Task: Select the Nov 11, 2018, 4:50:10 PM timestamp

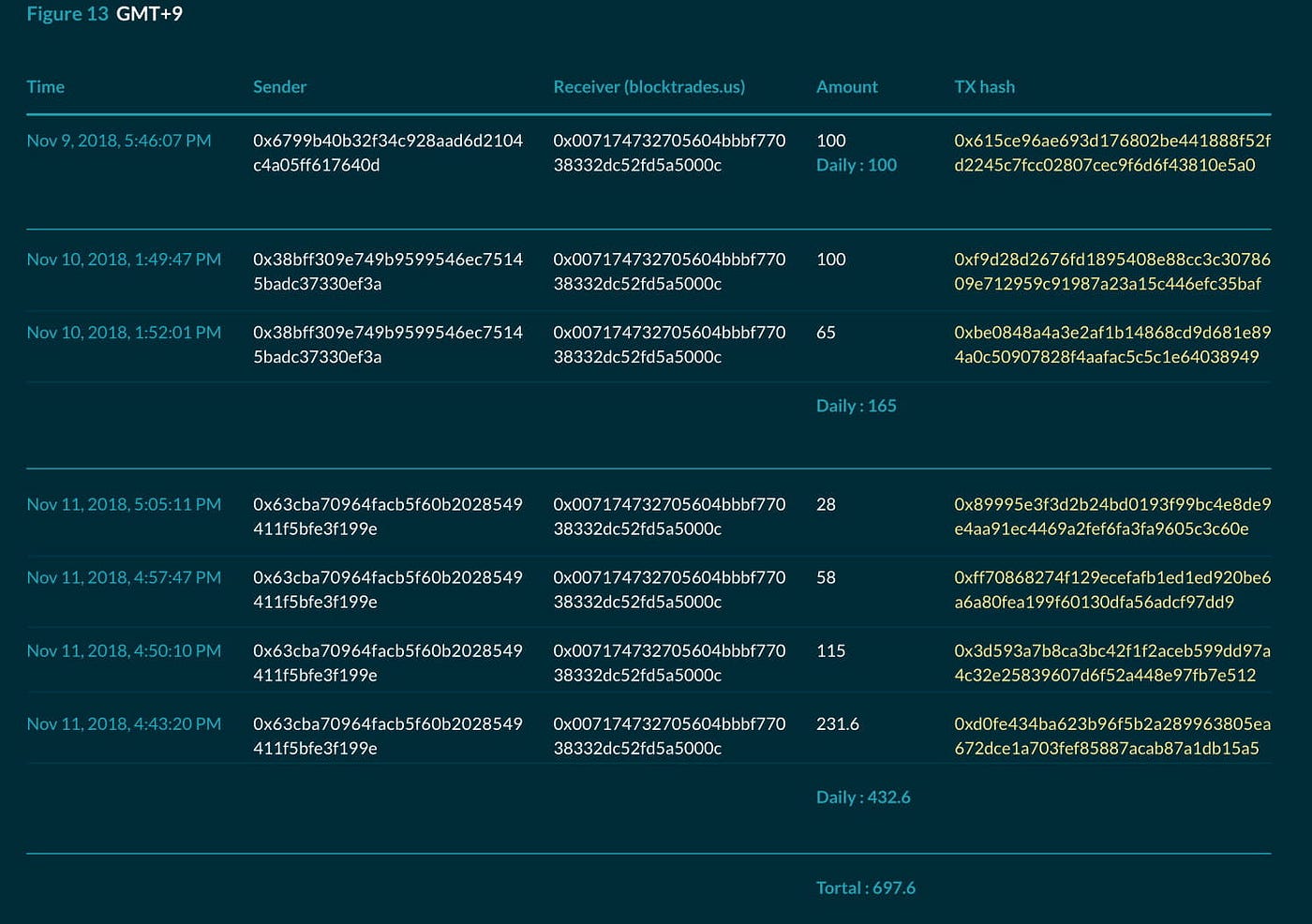Action: tap(124, 650)
